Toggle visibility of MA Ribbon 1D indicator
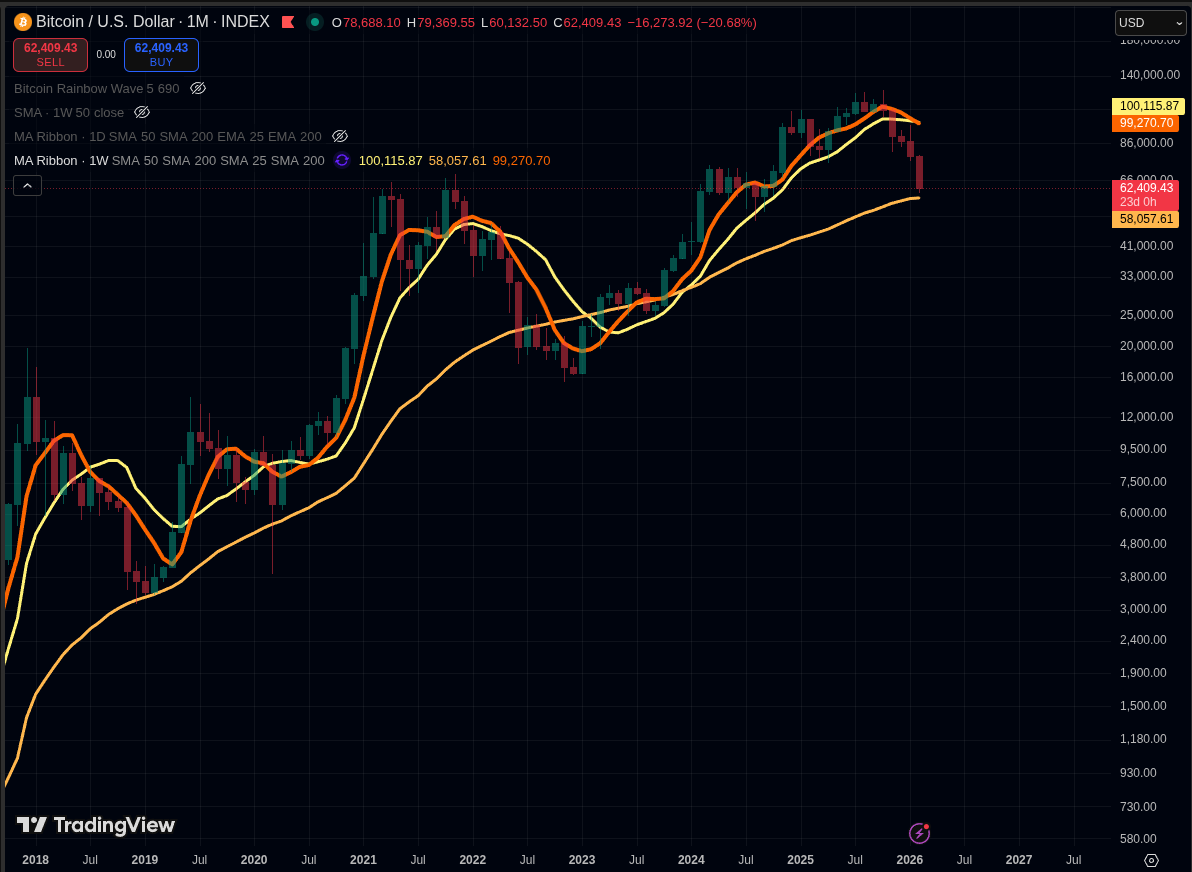Viewport: 1192px width, 872px height. 340,136
